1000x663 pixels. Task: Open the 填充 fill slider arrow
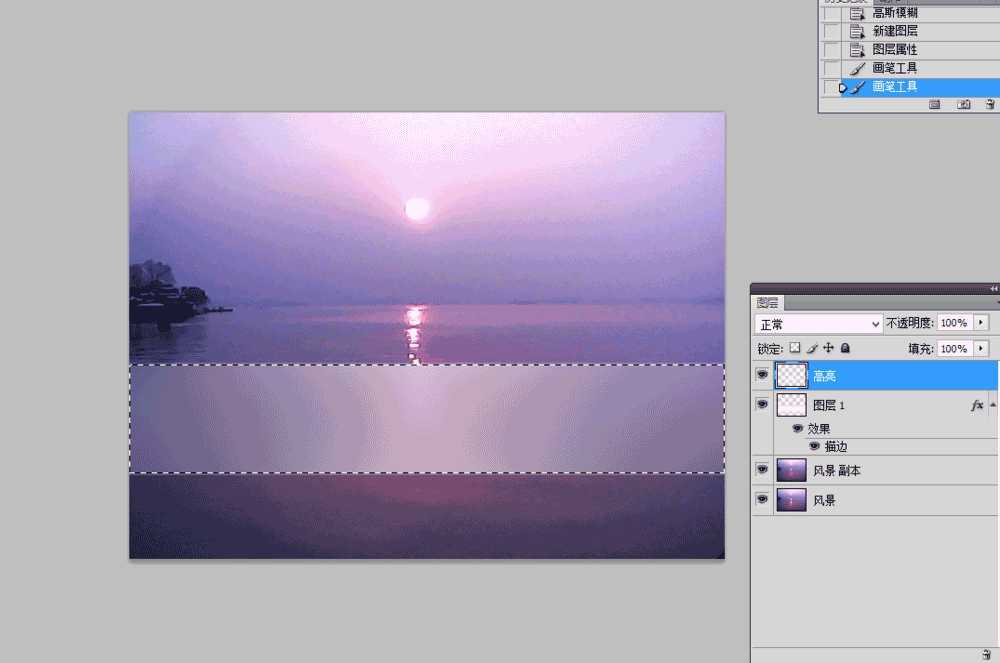(x=982, y=348)
